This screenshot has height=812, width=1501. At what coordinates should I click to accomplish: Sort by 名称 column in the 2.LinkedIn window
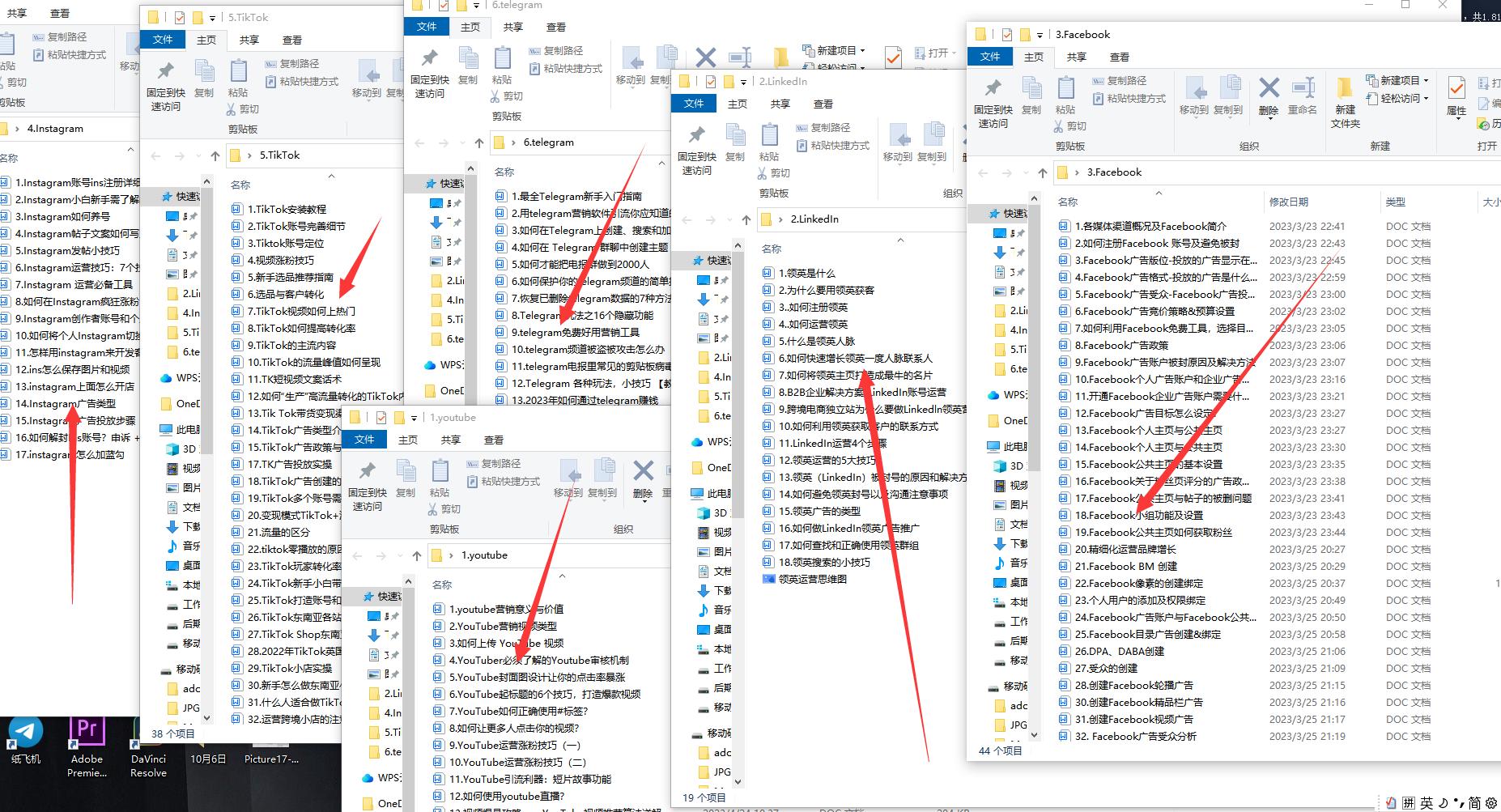coord(772,249)
